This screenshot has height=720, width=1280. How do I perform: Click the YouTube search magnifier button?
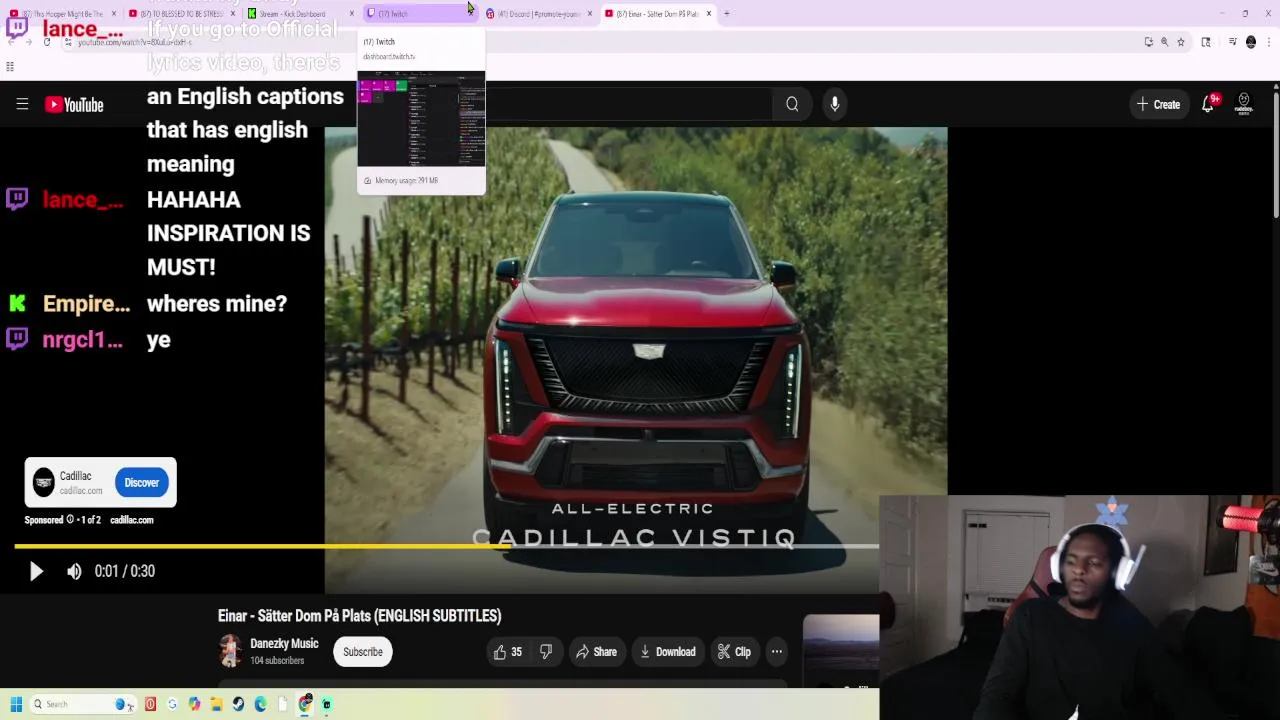pyautogui.click(x=792, y=104)
